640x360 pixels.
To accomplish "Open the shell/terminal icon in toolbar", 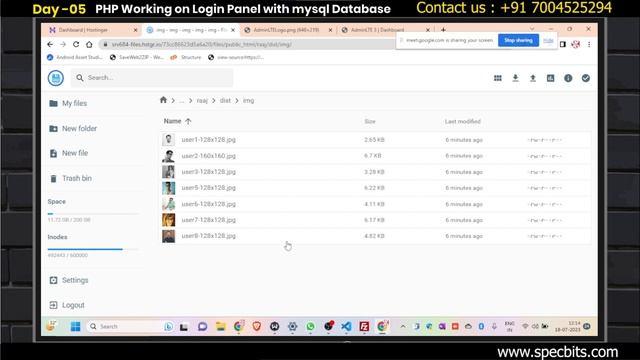I will point(550,78).
